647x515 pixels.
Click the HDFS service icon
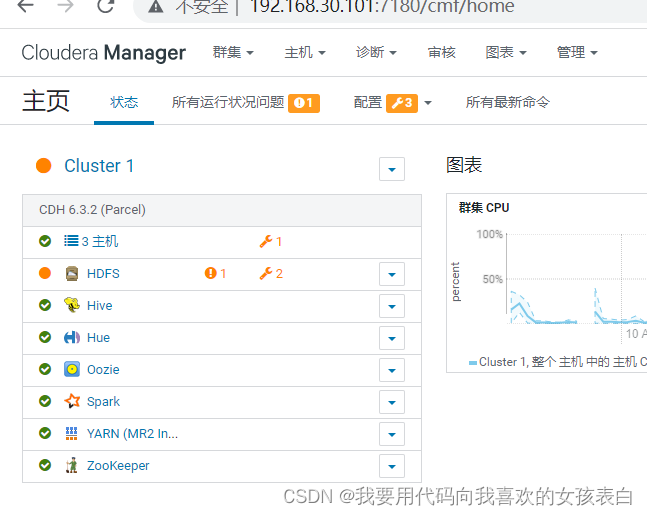tap(71, 273)
